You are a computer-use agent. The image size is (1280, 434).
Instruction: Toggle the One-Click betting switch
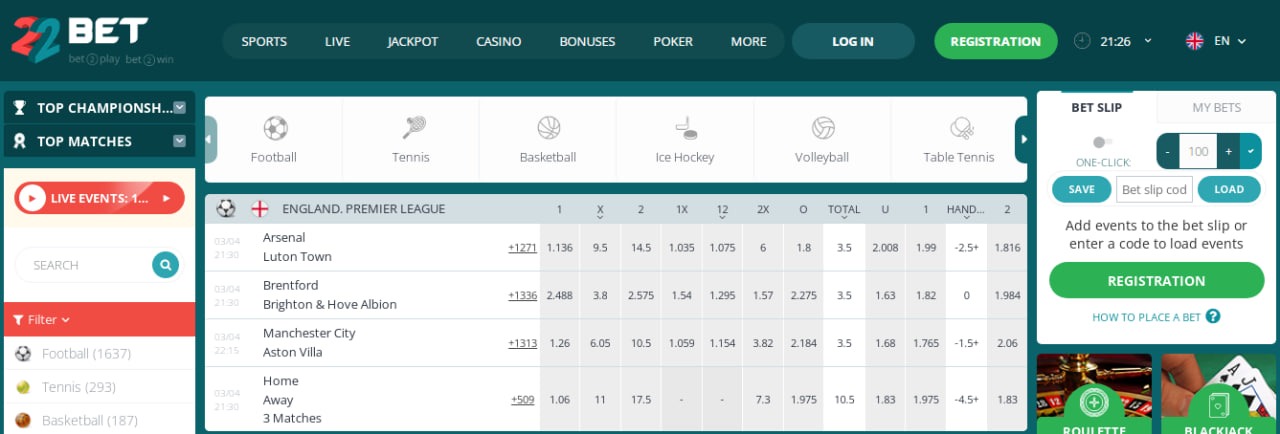(x=1102, y=142)
